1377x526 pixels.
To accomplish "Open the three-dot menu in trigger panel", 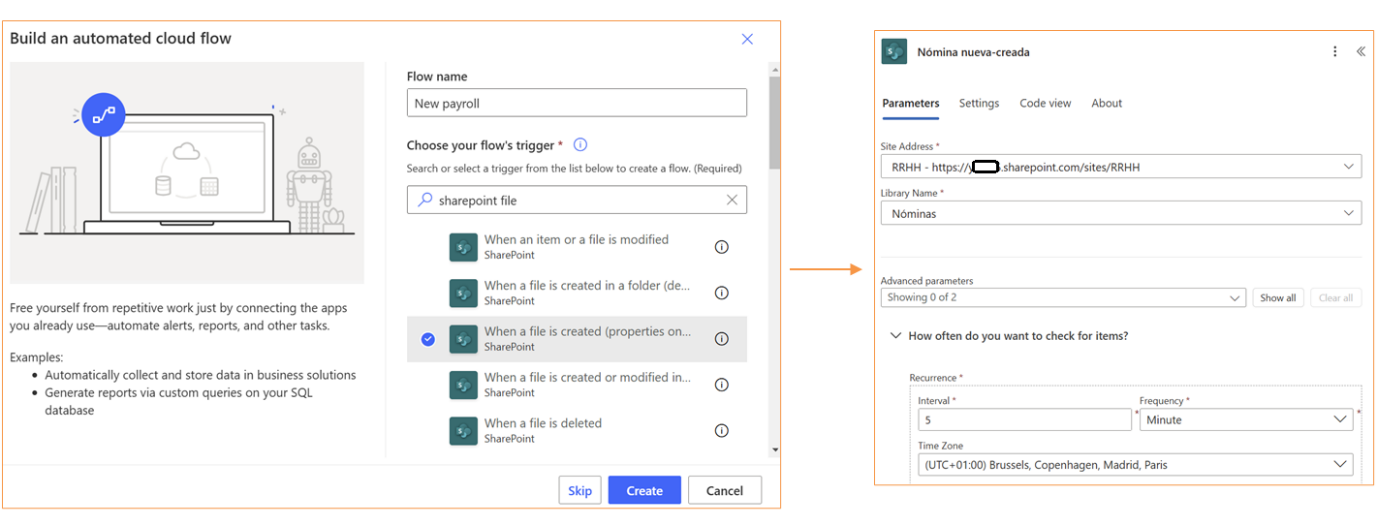I will 1334,52.
